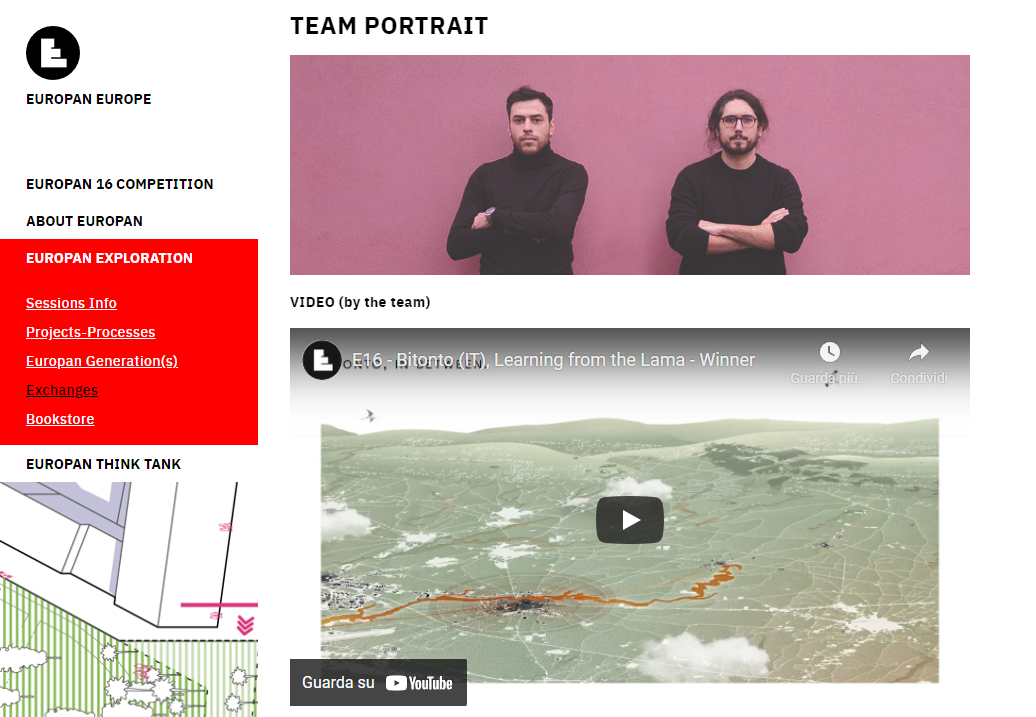Viewport: 1036px width, 717px height.
Task: Select Europan Exploration menu section
Action: [110, 258]
